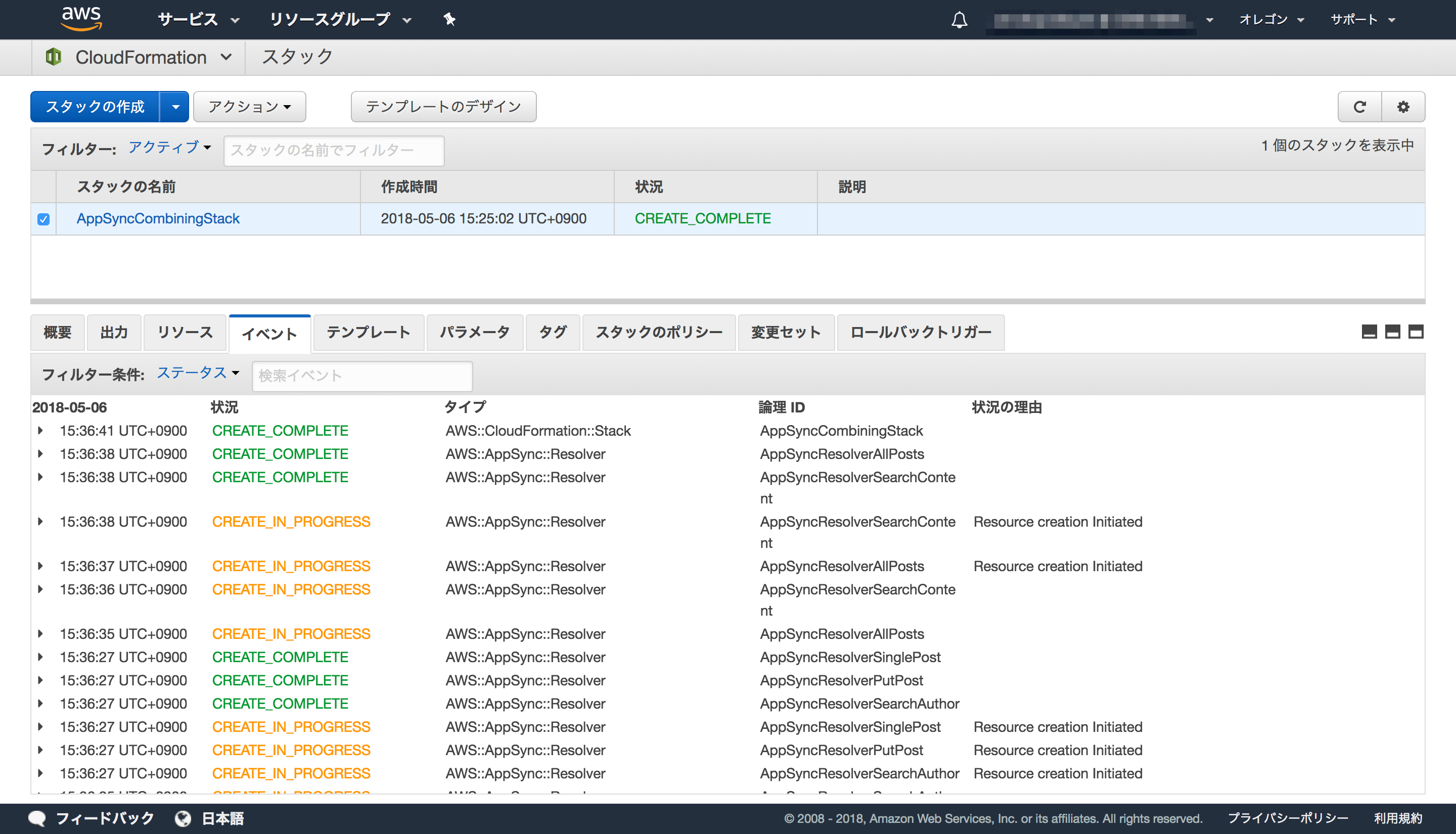Switch to the スタックのポリシー tab
The width and height of the screenshot is (1456, 834).
(659, 332)
